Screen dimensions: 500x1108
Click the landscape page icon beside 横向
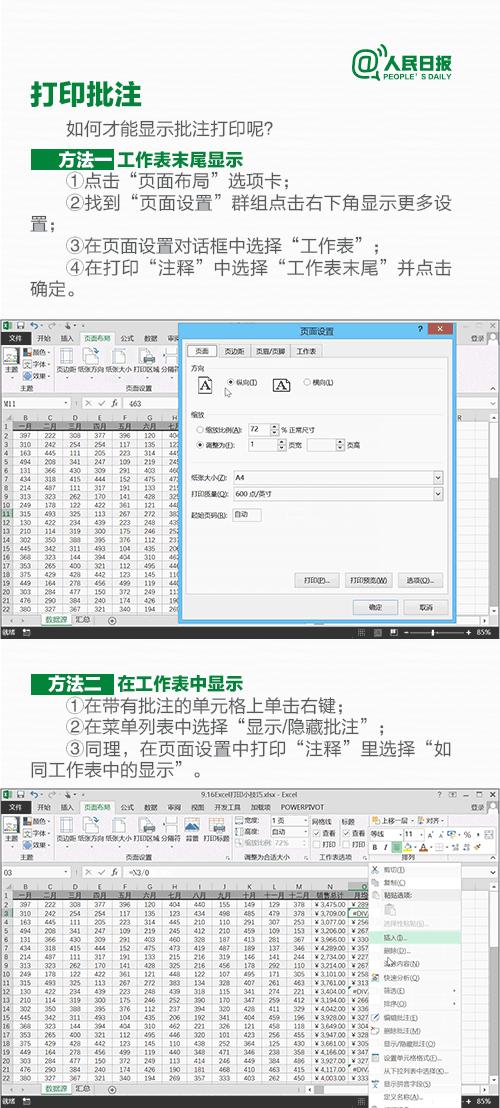point(282,384)
